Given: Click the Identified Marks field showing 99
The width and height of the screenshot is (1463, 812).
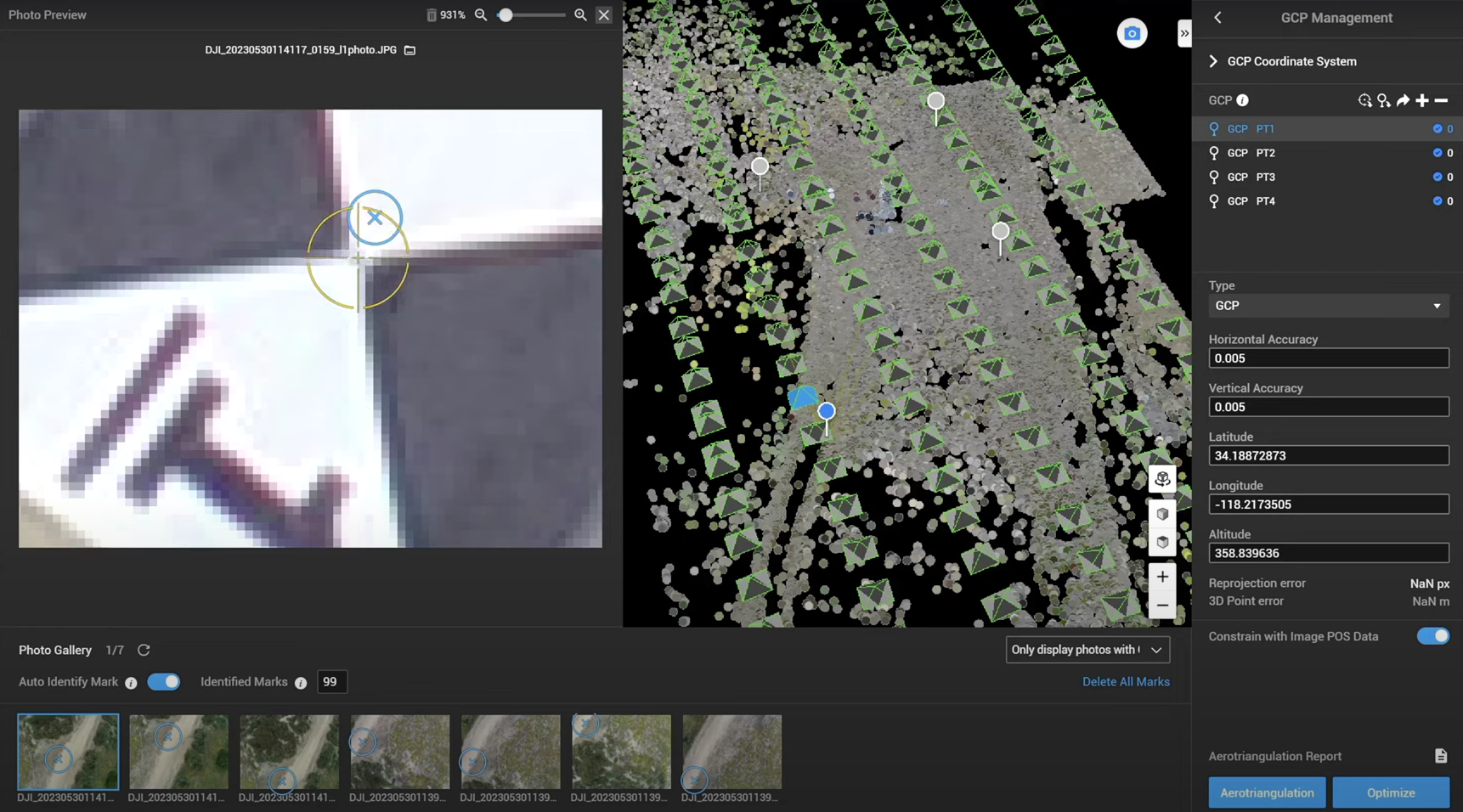Looking at the screenshot, I should [x=332, y=682].
